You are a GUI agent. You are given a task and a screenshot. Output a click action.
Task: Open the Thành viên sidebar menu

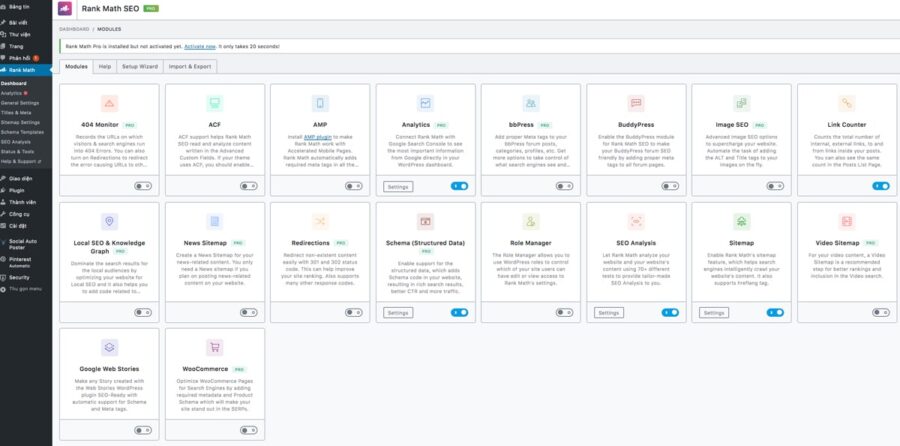click(26, 202)
